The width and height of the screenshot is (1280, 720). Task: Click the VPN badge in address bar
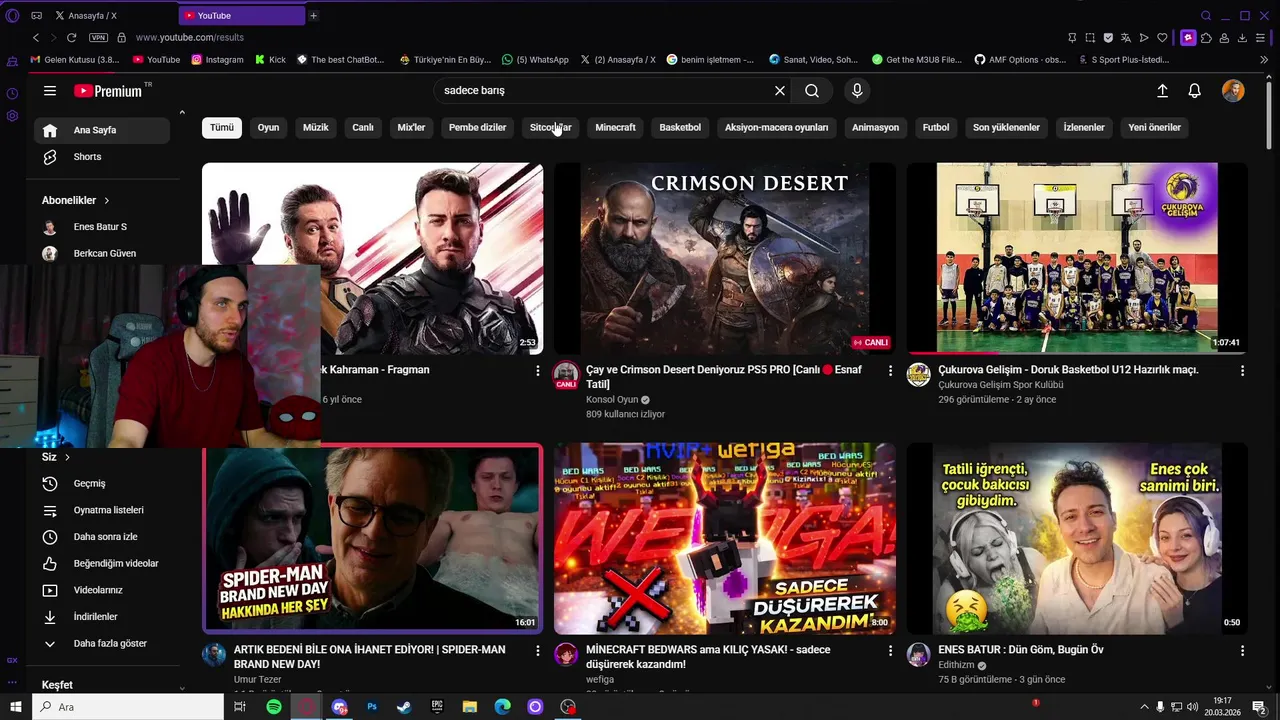98,37
